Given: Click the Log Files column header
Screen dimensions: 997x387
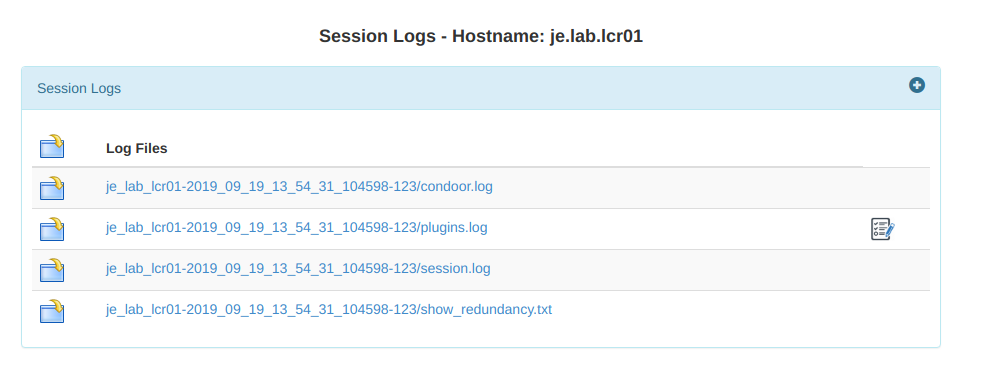Looking at the screenshot, I should [137, 149].
